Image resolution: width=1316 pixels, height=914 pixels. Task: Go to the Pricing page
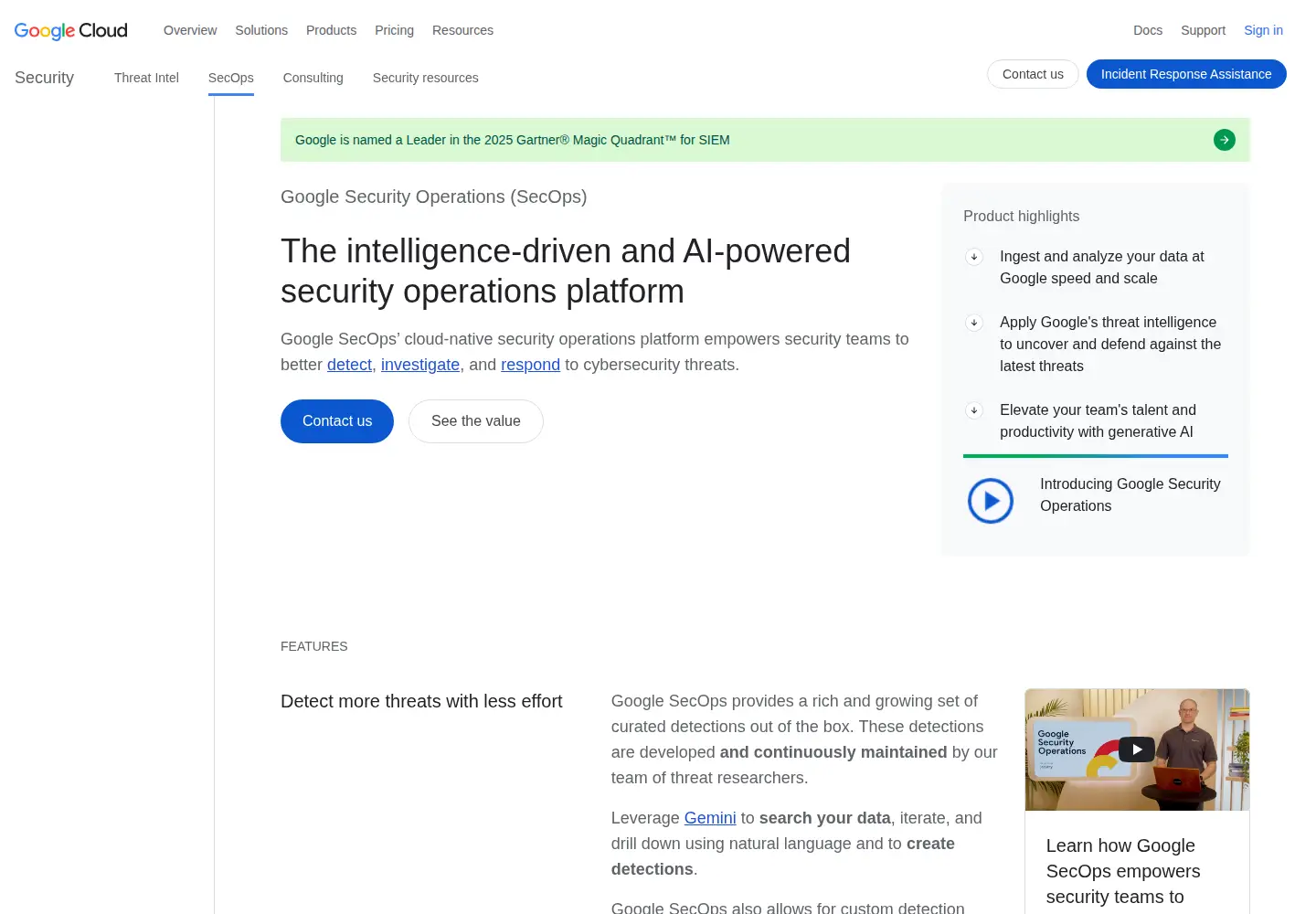pyautogui.click(x=394, y=30)
